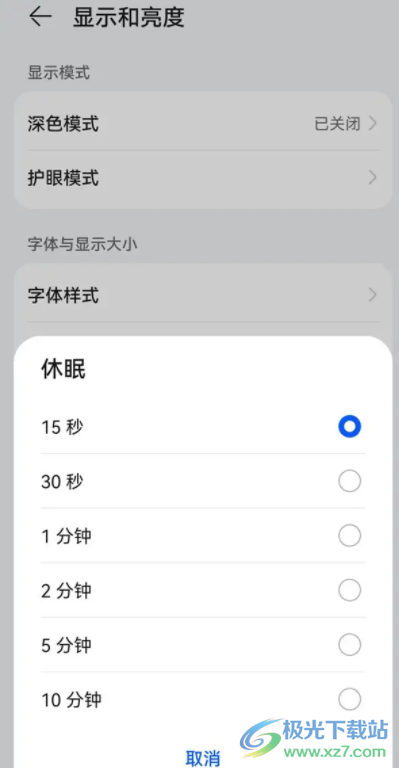Screen dimensions: 399x768
Task: Select the 2 分钟 radio button
Action: [x=350, y=591]
